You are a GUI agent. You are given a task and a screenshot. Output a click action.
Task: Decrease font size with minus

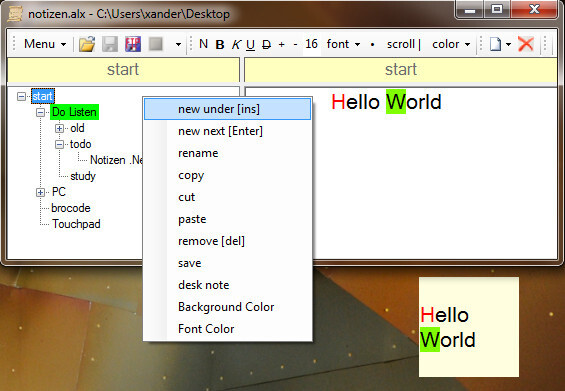[295, 44]
